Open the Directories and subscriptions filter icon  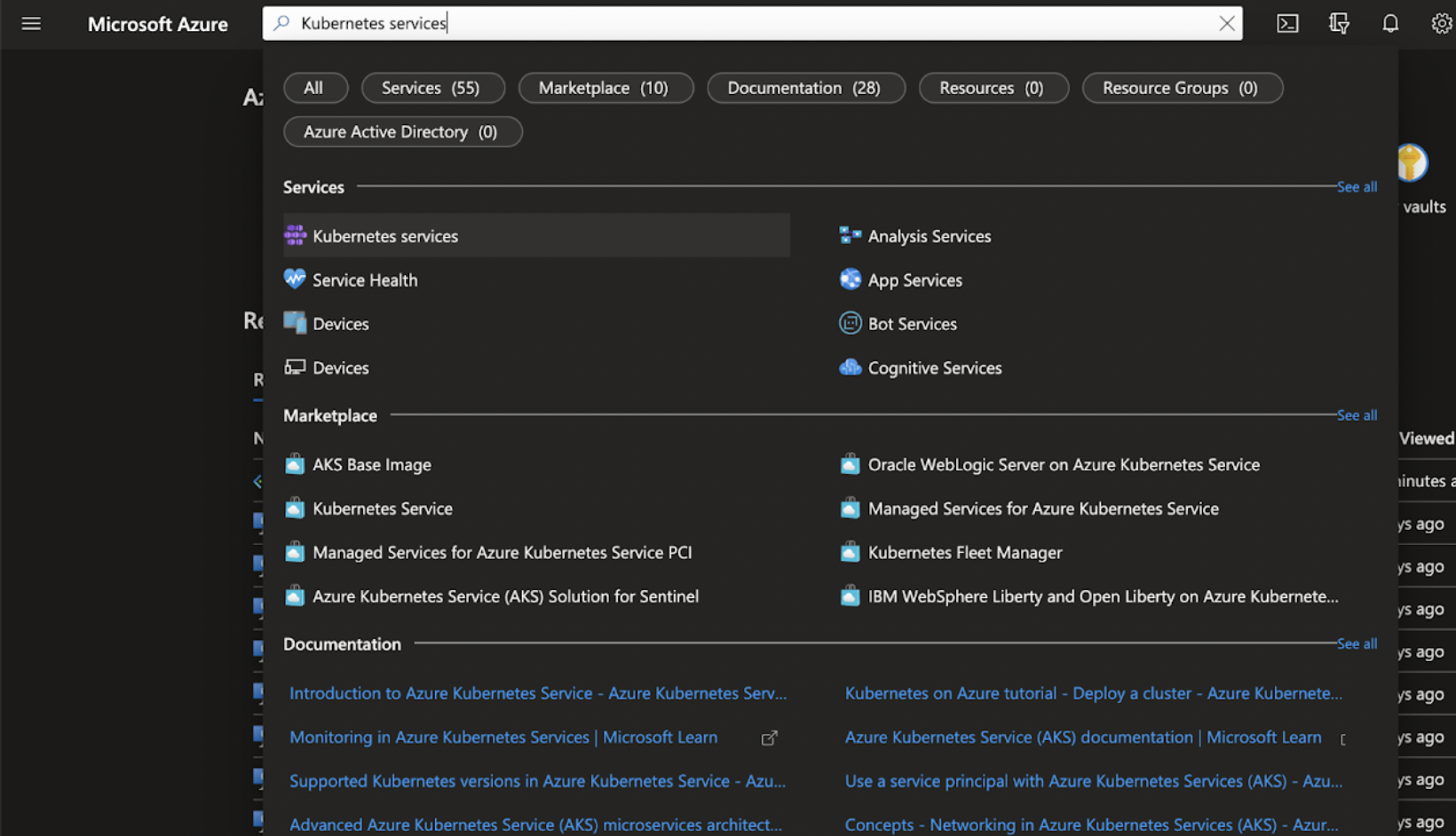[x=1339, y=24]
